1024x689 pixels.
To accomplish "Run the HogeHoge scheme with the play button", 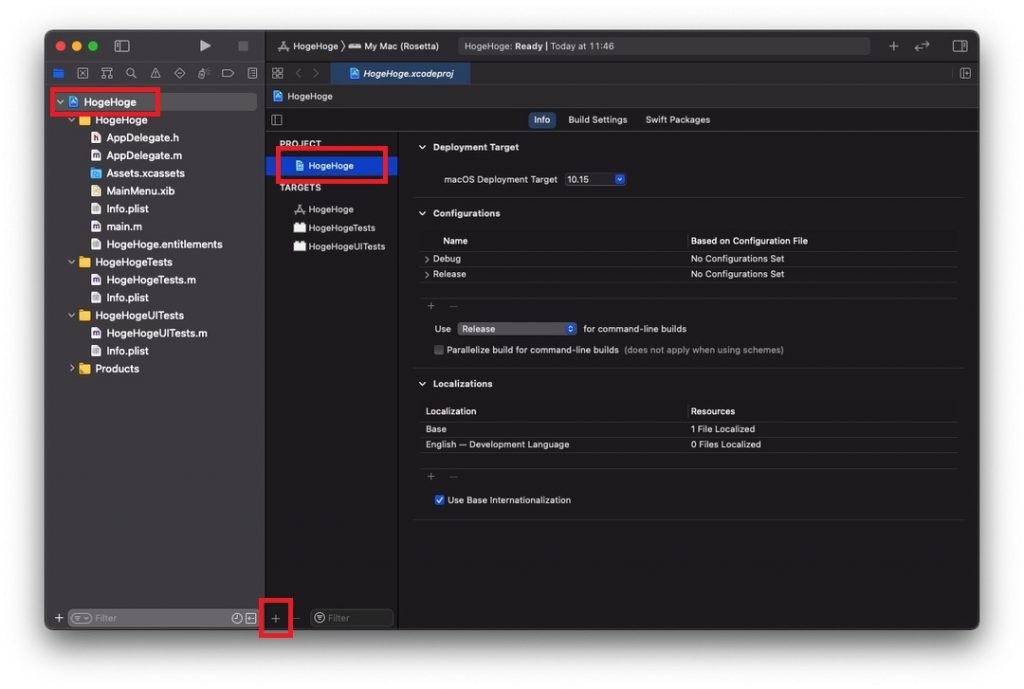I will point(205,46).
